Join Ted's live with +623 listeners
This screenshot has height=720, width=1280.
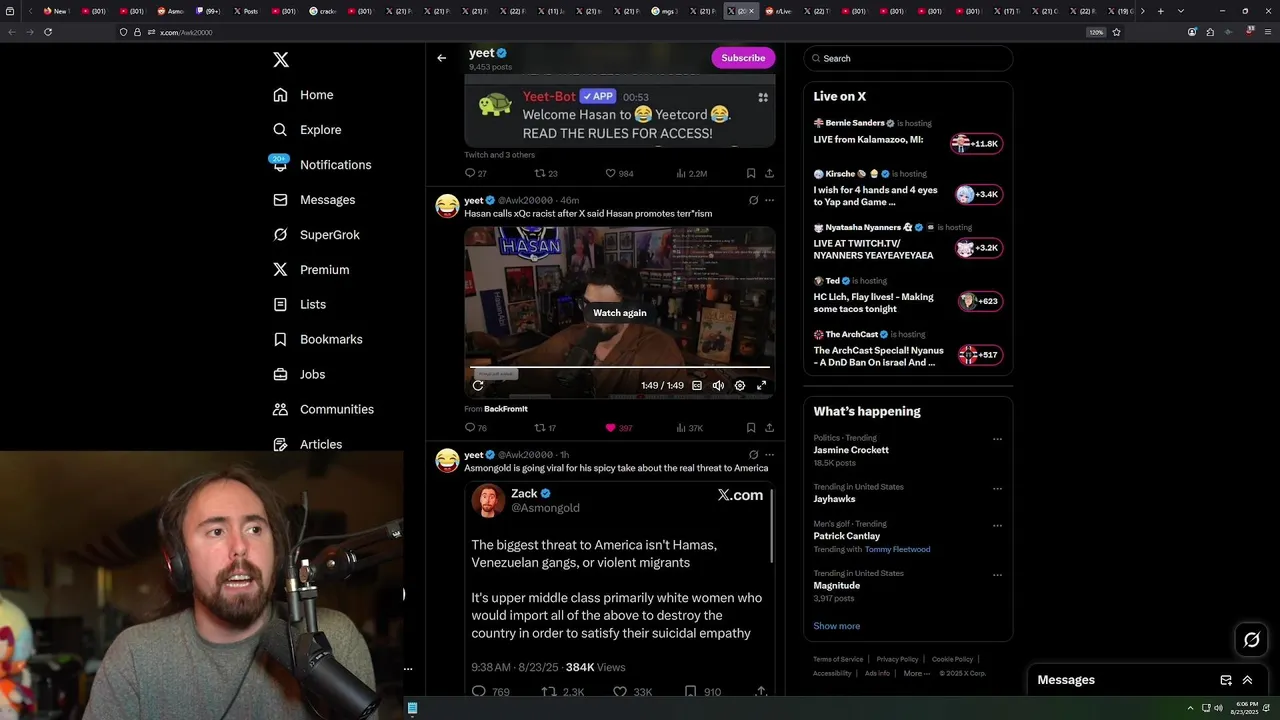pos(980,301)
